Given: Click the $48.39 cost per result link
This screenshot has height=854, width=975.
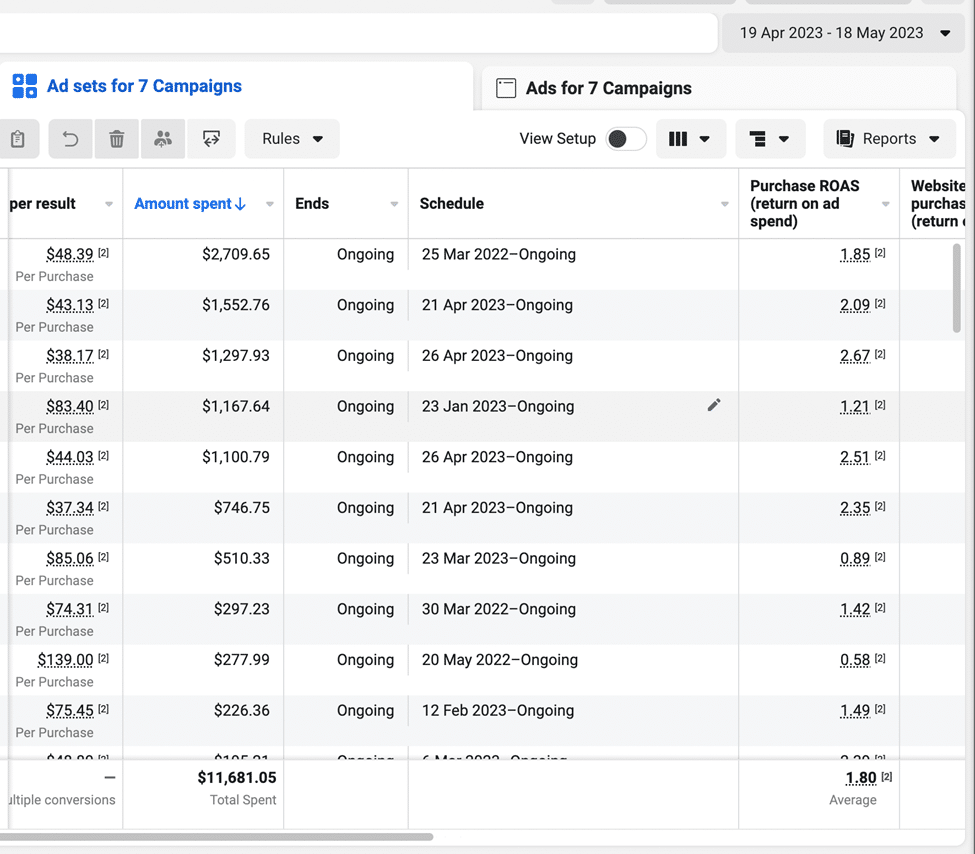Looking at the screenshot, I should point(70,254).
